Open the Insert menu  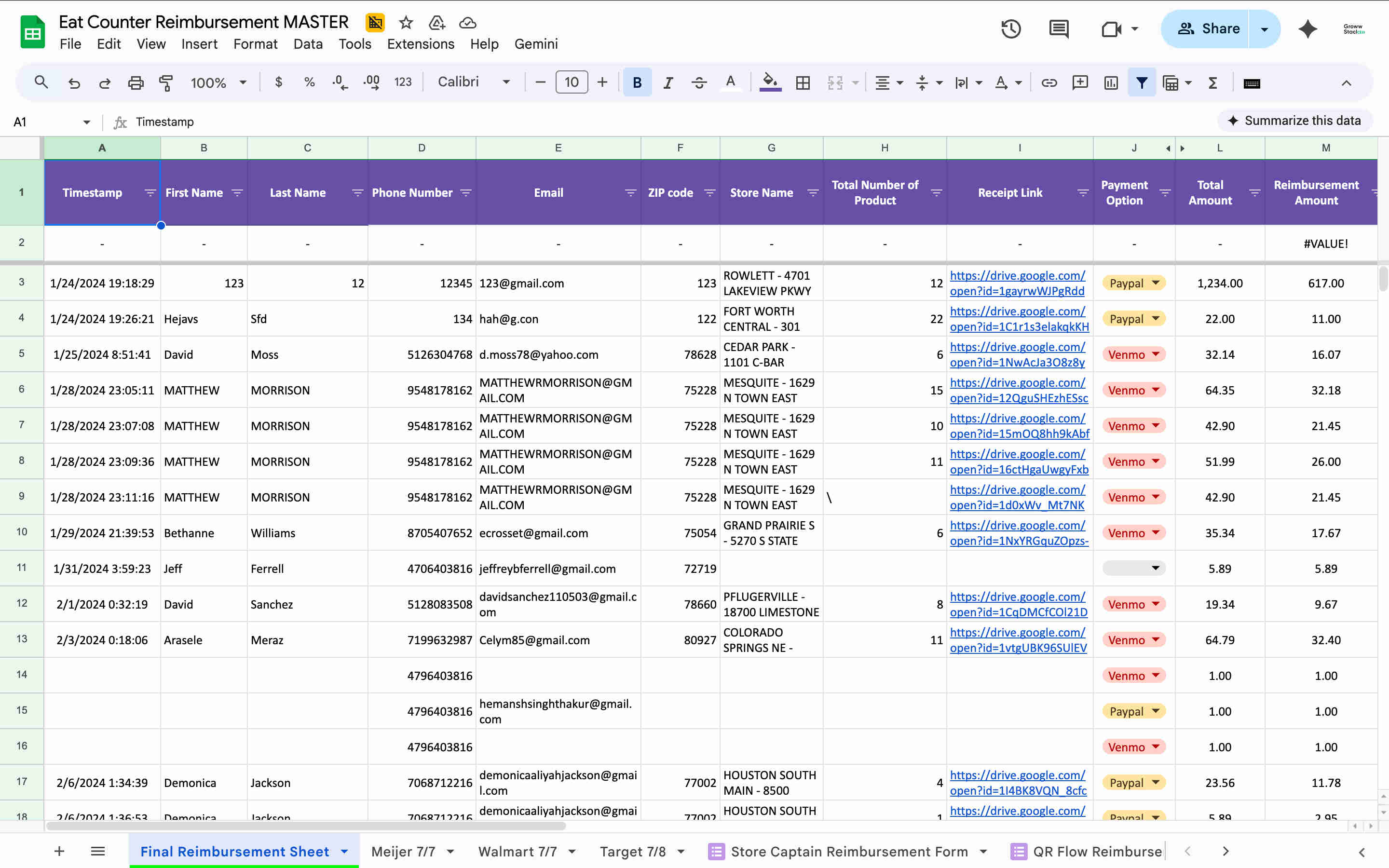(199, 44)
